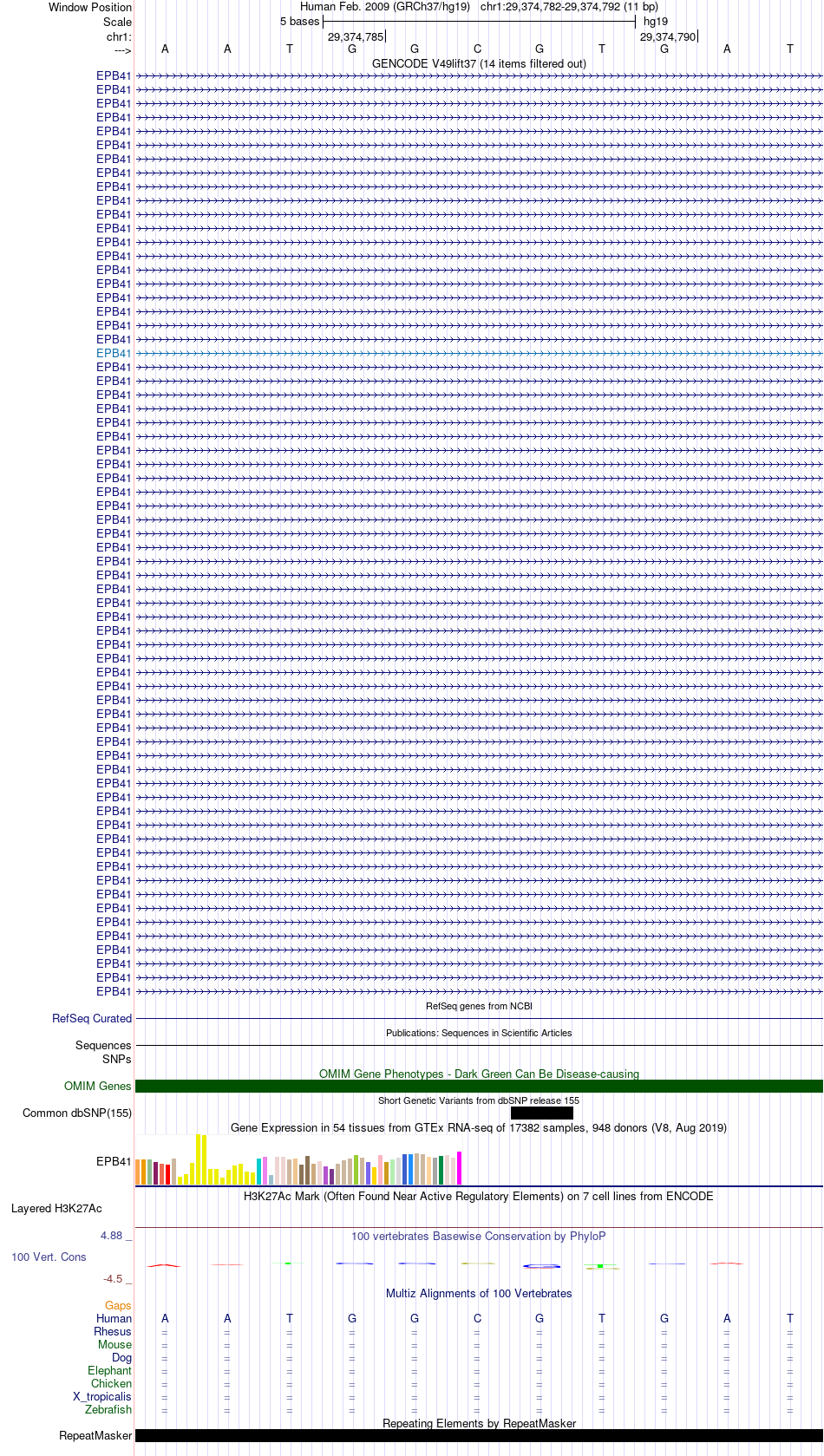The image size is (824, 1456).
Task: Click 'Repeating Elements by RepeatMasker' title
Action: [479, 1423]
